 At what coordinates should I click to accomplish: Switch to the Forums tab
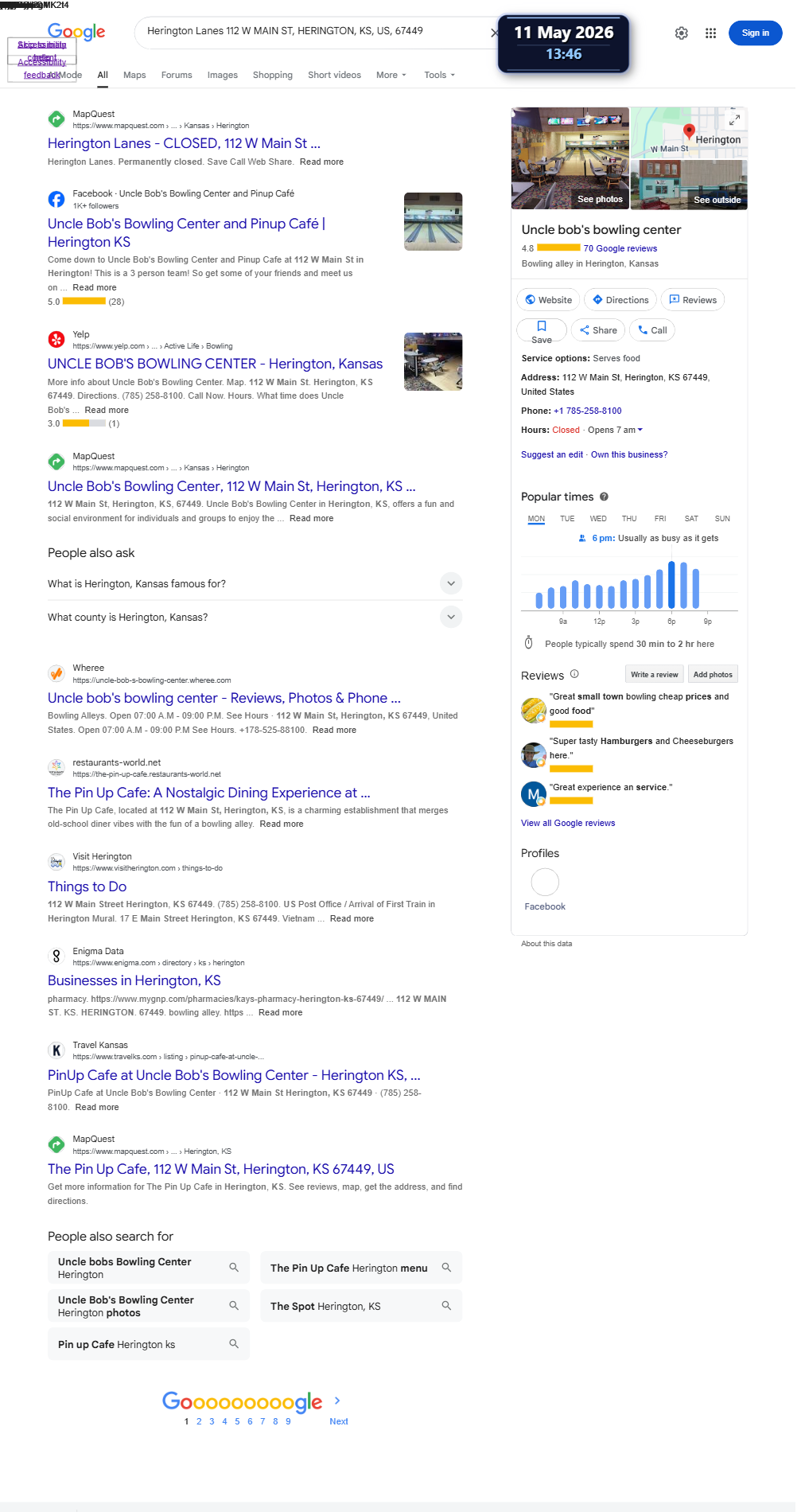[x=177, y=75]
